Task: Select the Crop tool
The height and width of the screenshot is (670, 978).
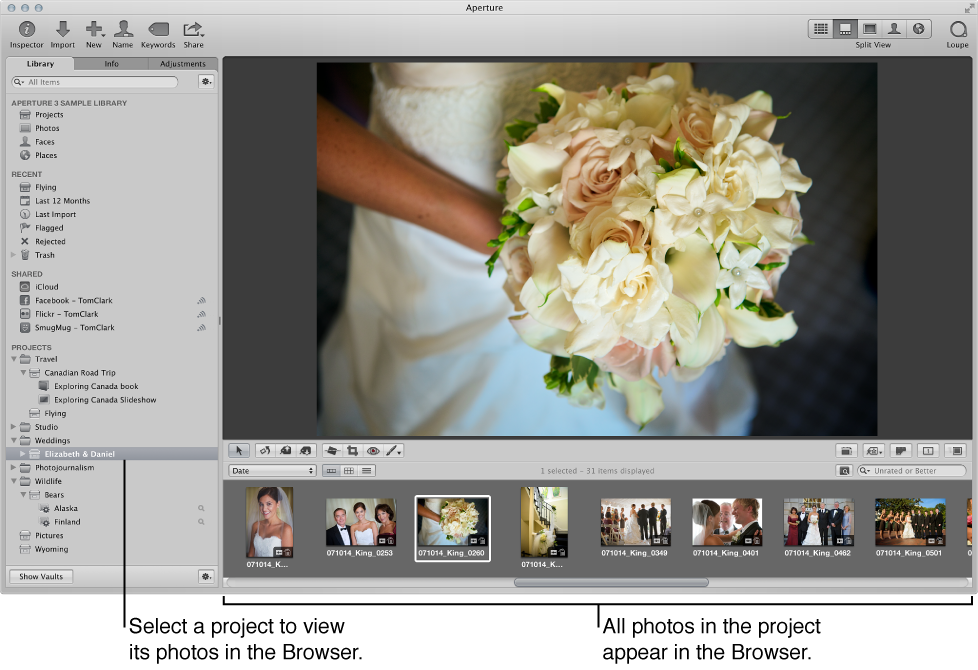Action: (x=352, y=451)
